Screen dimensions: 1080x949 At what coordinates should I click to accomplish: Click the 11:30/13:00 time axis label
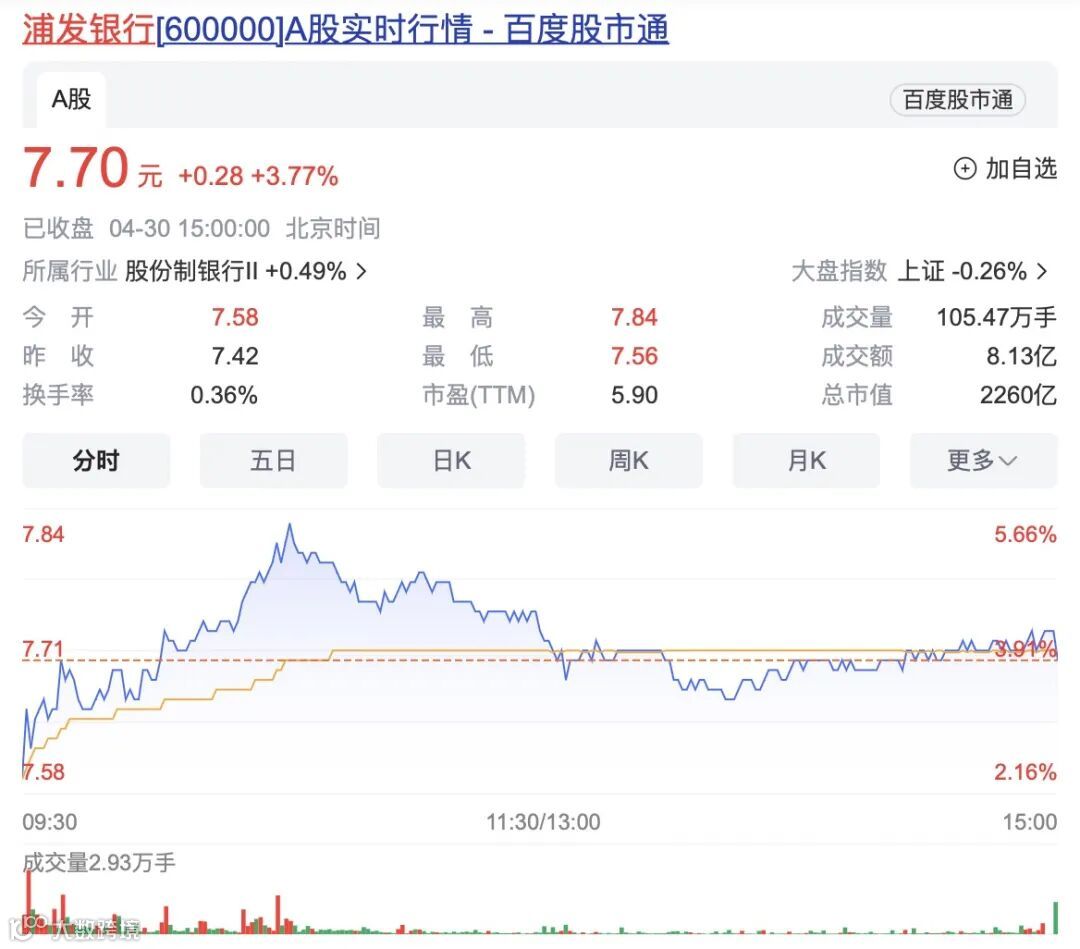[543, 822]
